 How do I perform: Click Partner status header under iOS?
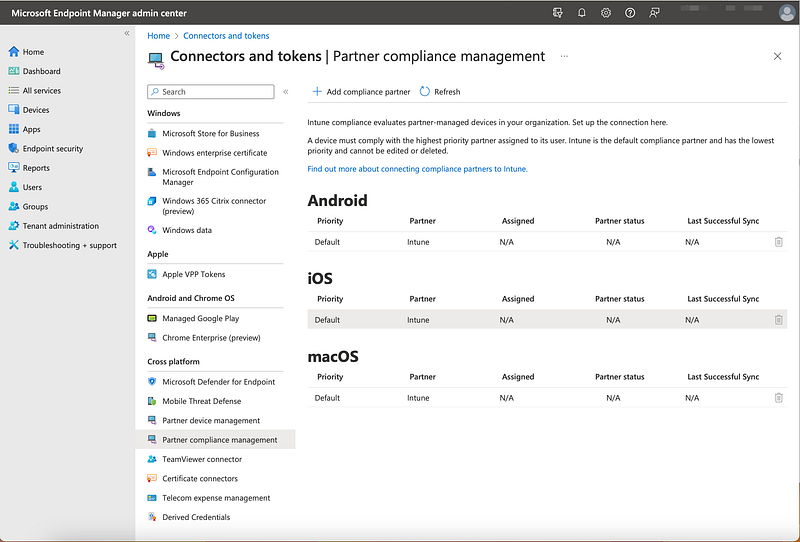[x=619, y=299]
